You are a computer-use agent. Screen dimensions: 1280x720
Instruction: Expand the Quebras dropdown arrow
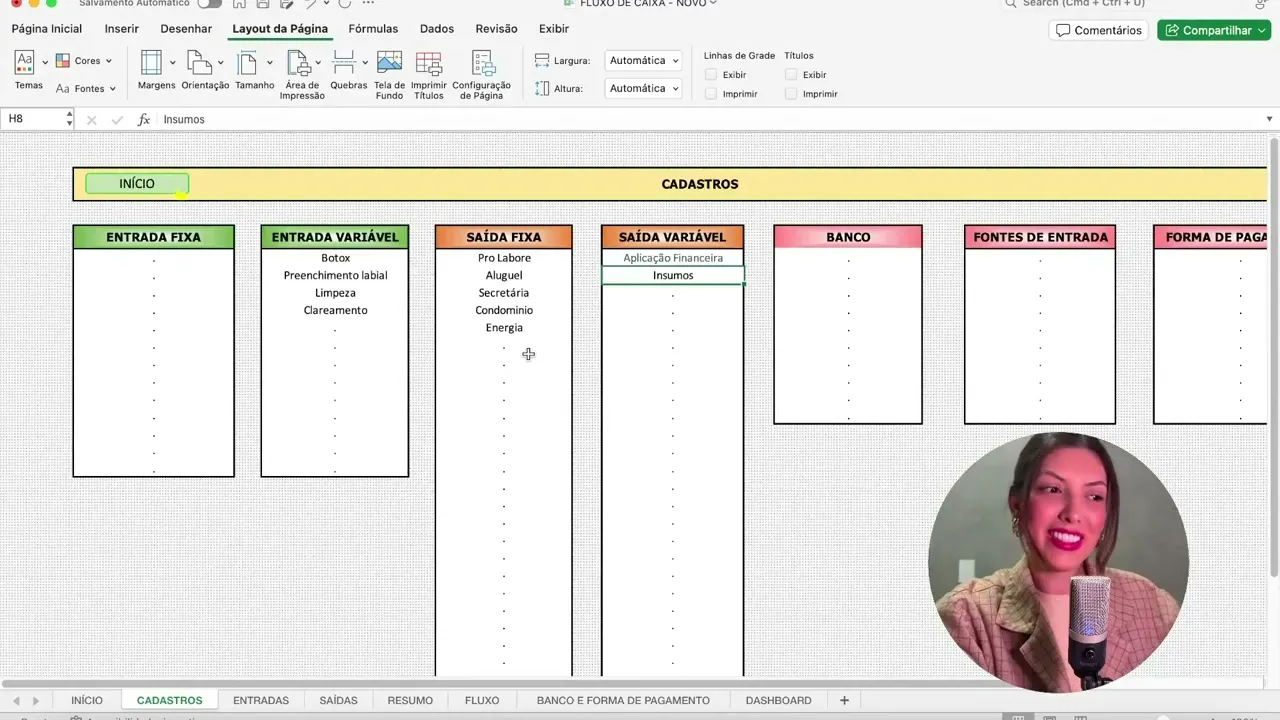(x=365, y=63)
